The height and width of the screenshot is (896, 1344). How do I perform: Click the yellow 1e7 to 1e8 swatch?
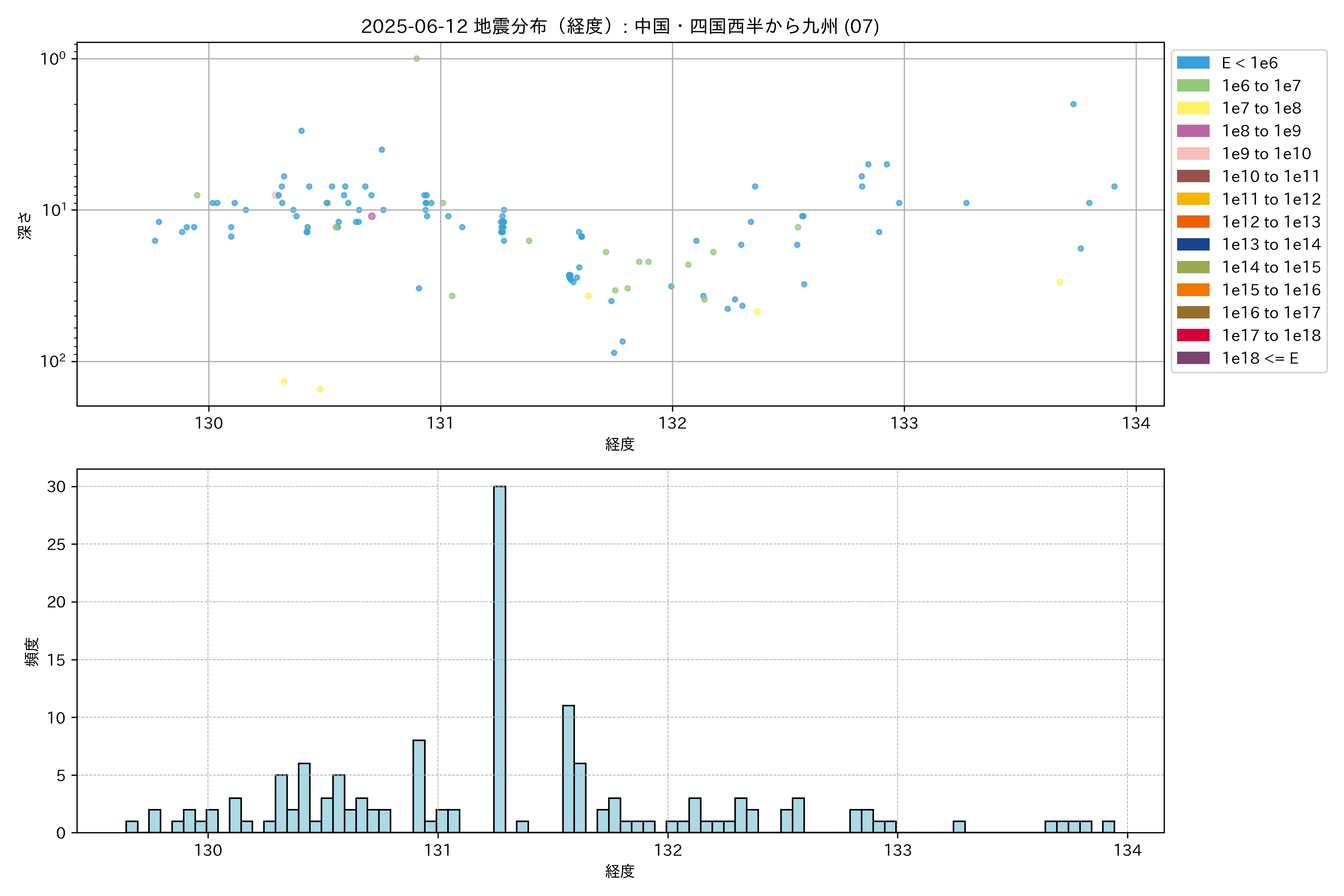[1192, 108]
